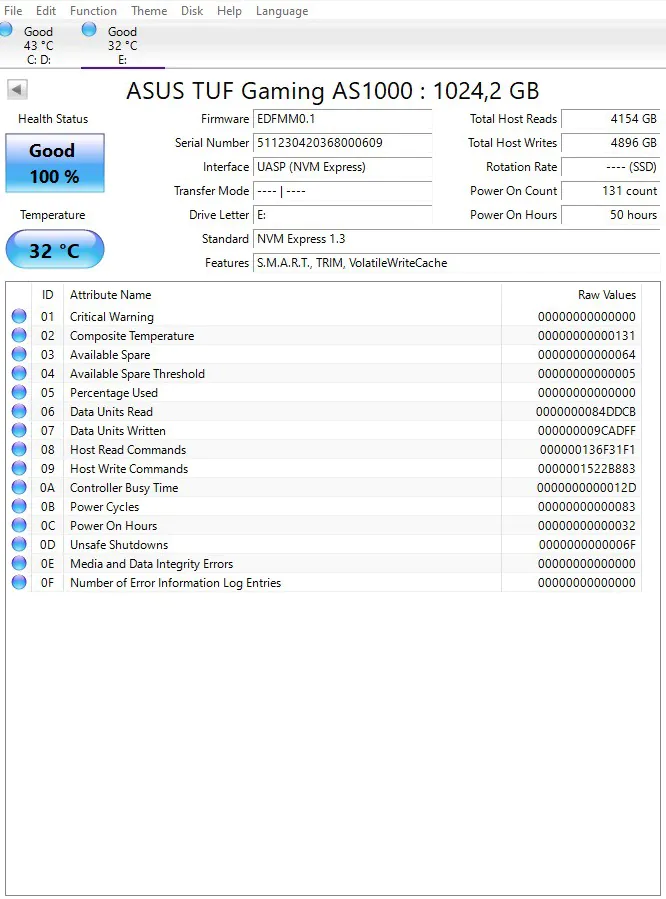Image resolution: width=666 pixels, height=899 pixels.
Task: Select the E: disk tab
Action: tap(123, 45)
